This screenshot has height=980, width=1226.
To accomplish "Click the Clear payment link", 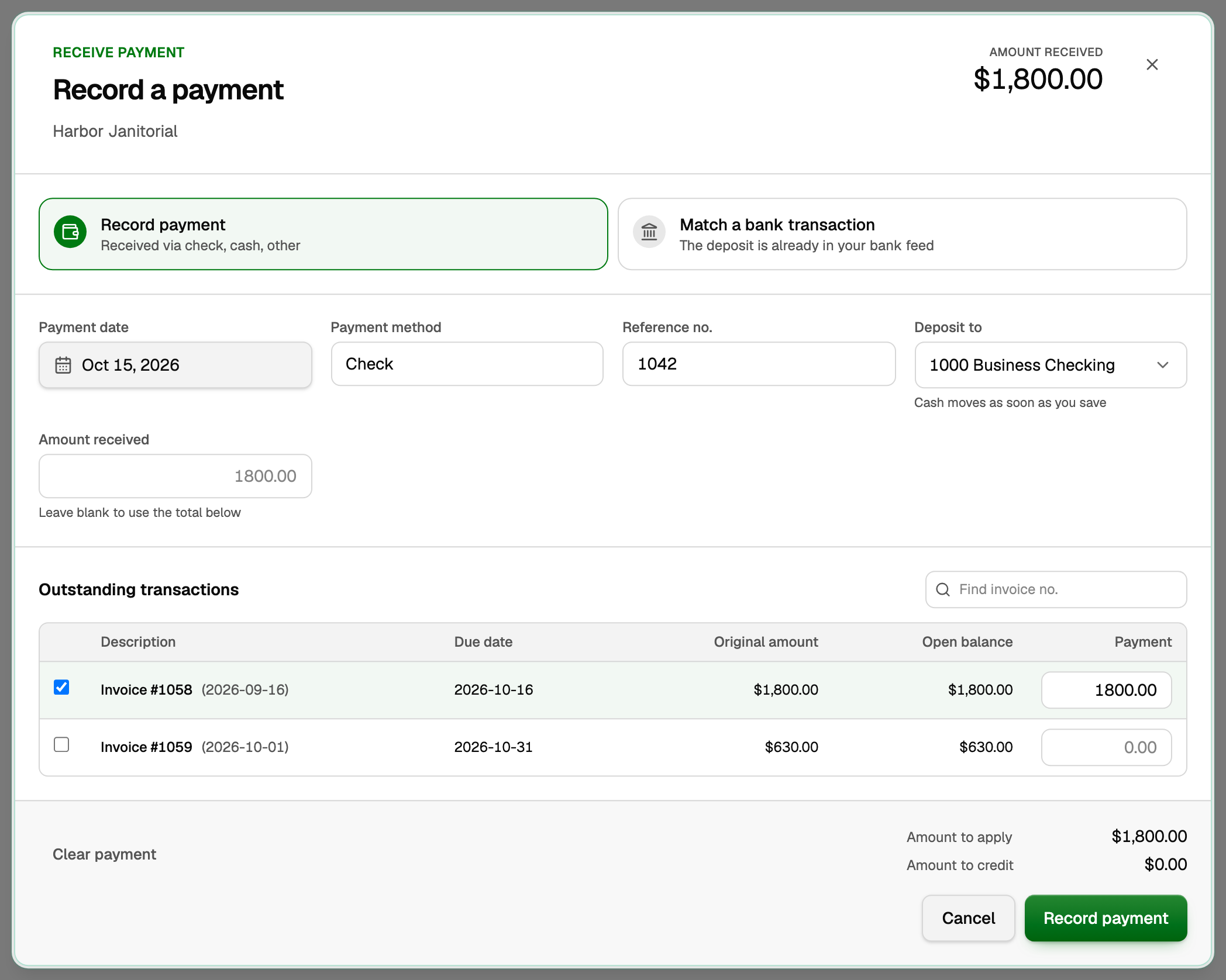I will (105, 854).
